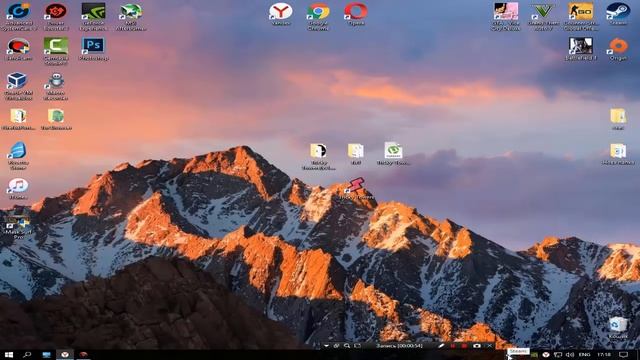Open the clock showing 17:18
Screen dimensions: 640x360
604,355
